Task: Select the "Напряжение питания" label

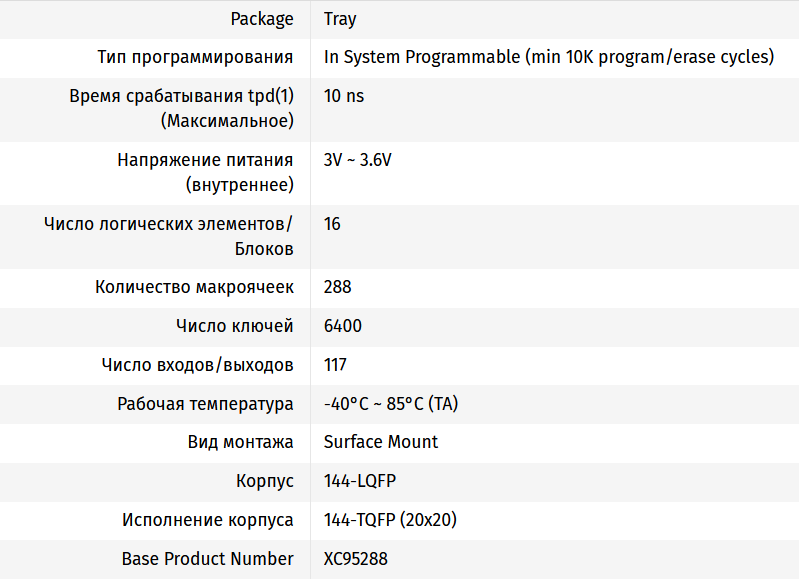Action: point(205,160)
